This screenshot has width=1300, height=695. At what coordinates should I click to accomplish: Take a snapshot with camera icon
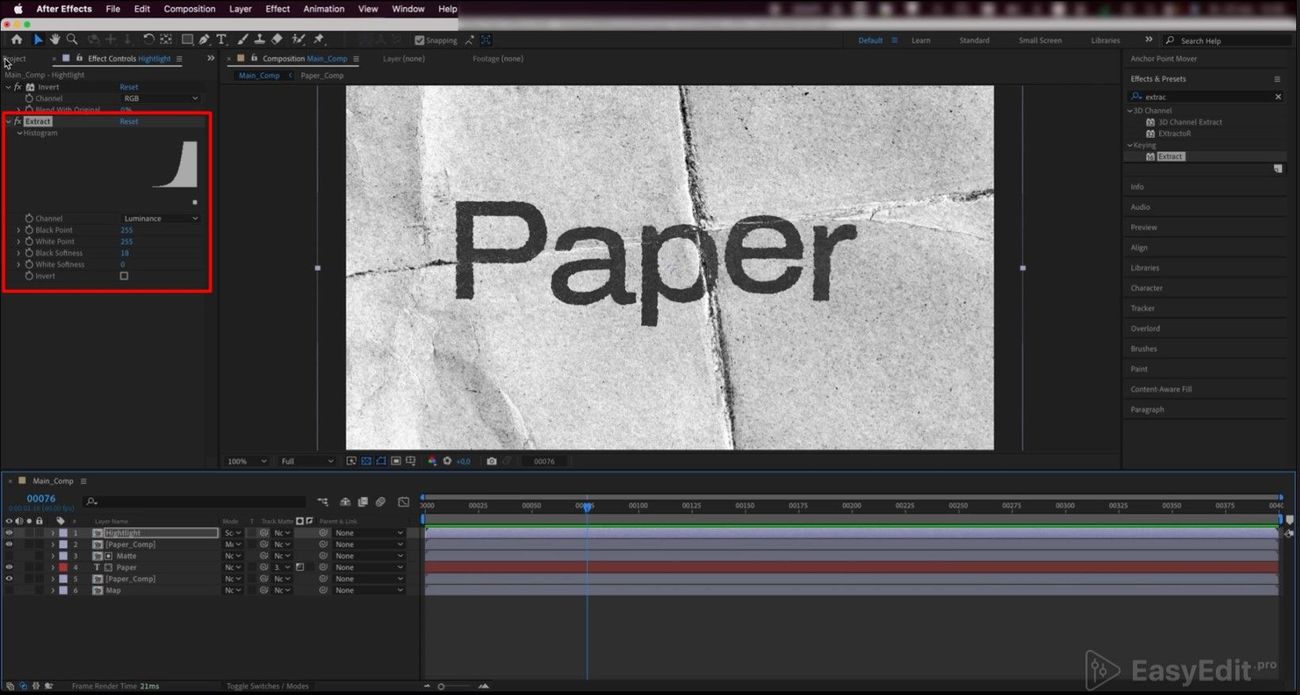[x=491, y=461]
